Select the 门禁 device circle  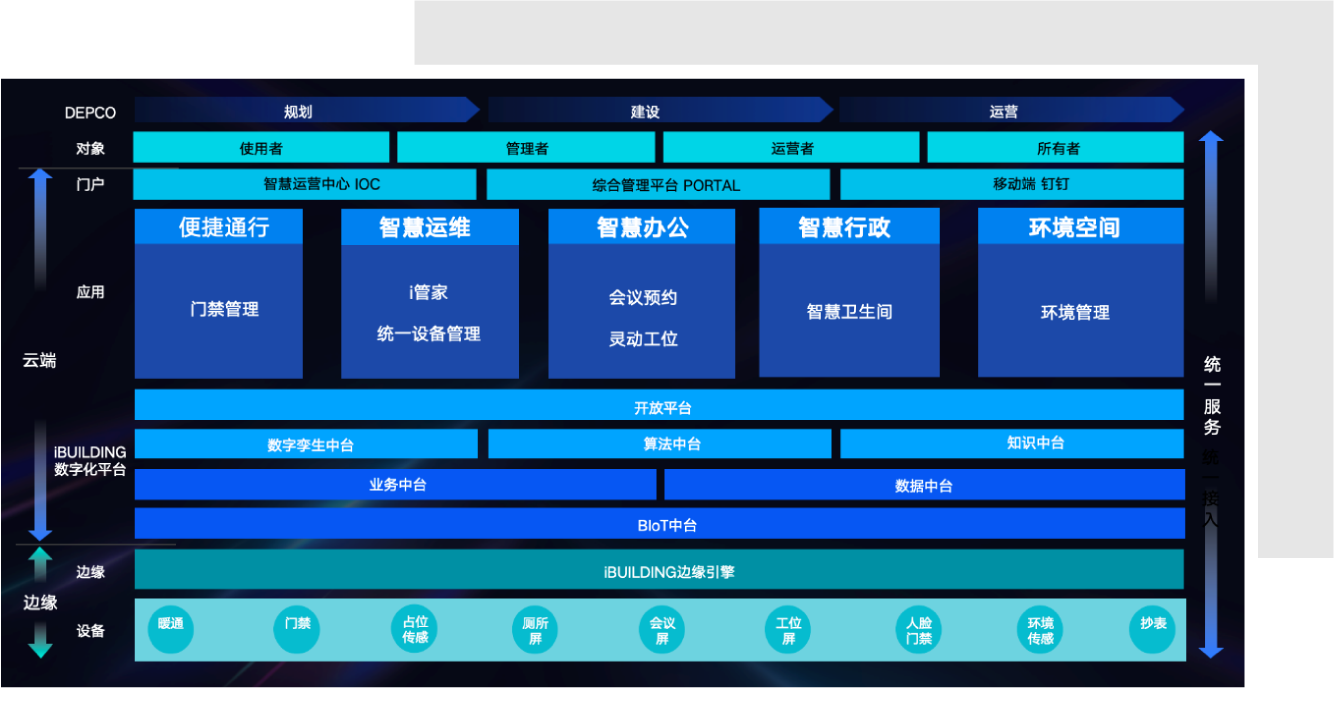coord(297,629)
